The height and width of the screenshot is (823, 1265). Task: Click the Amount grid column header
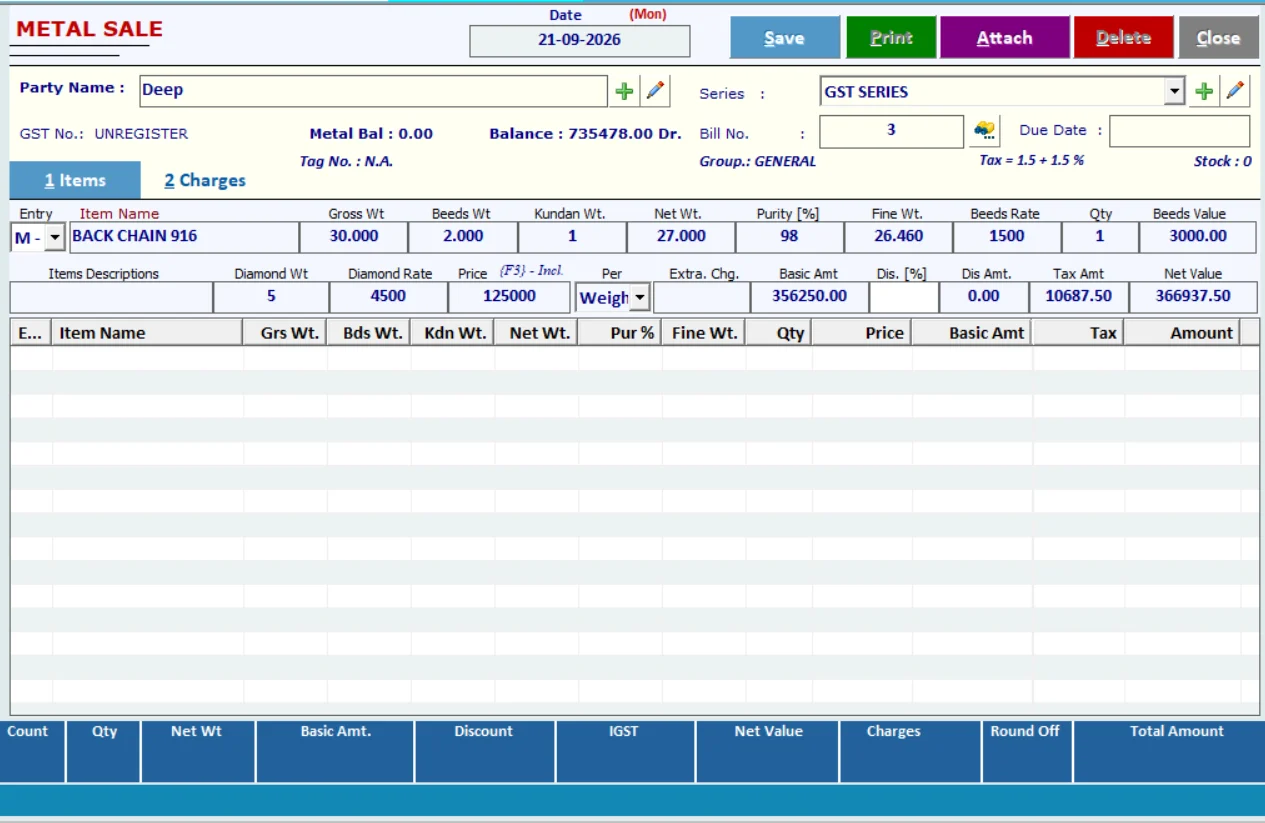tap(1182, 333)
